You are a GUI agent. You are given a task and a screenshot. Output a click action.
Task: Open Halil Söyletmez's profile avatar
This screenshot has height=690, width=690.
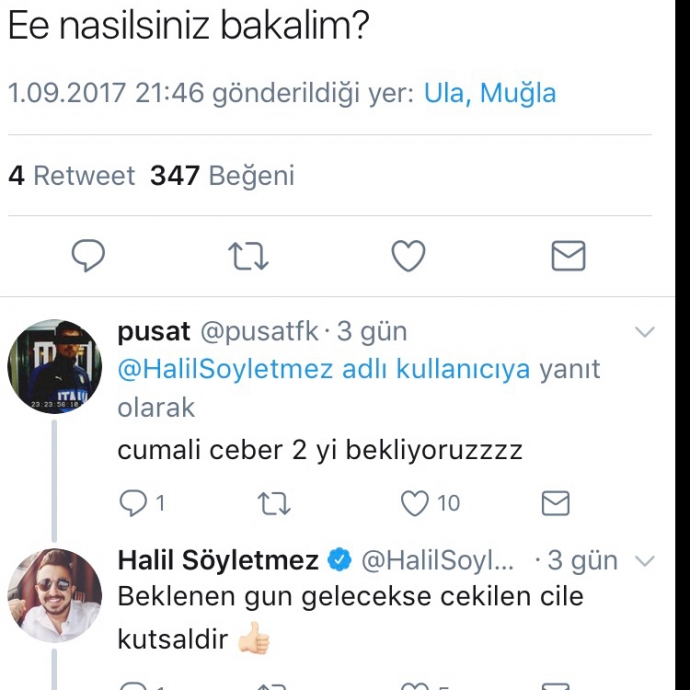tap(54, 596)
